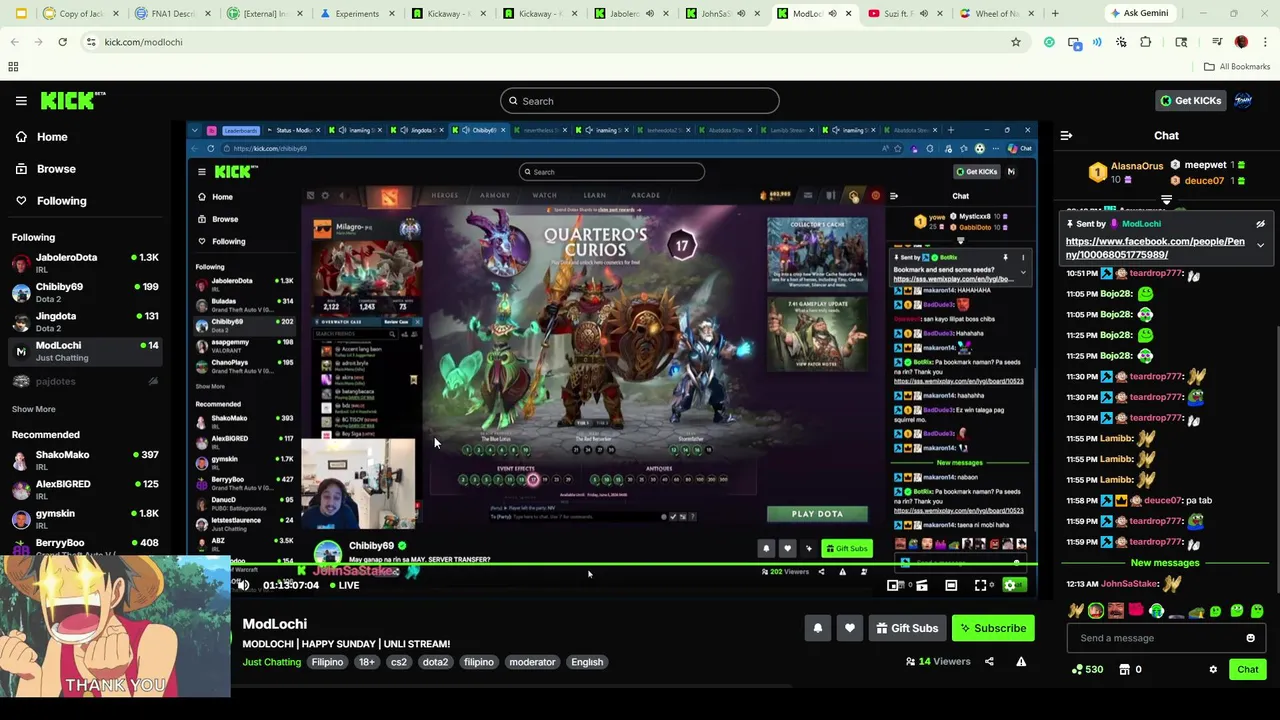The width and height of the screenshot is (1280, 720).
Task: Open the emoji picker in chat input
Action: point(1250,638)
